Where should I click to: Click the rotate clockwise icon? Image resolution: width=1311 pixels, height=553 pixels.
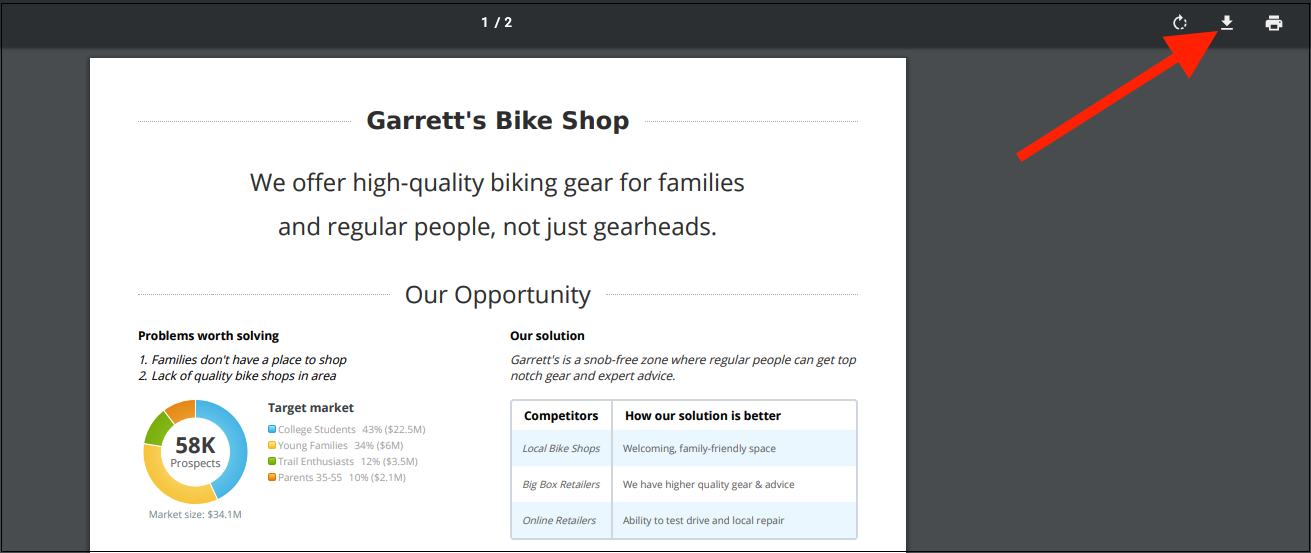[1180, 23]
